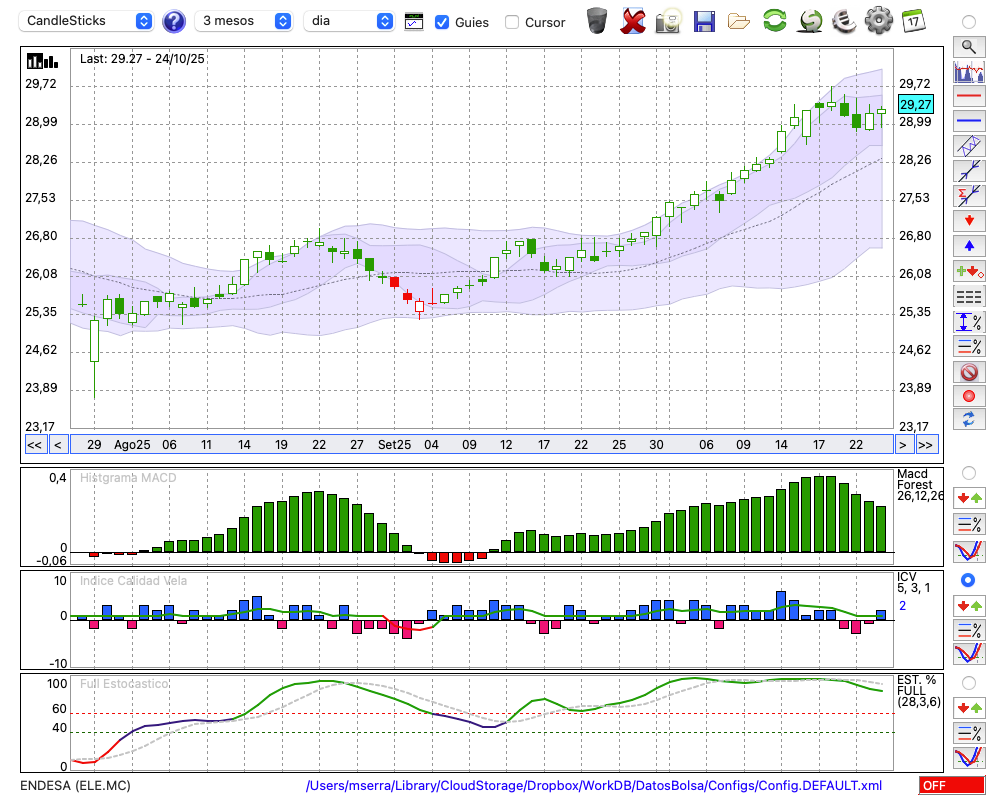
Task: Click the blue question mark help icon
Action: click(x=174, y=21)
